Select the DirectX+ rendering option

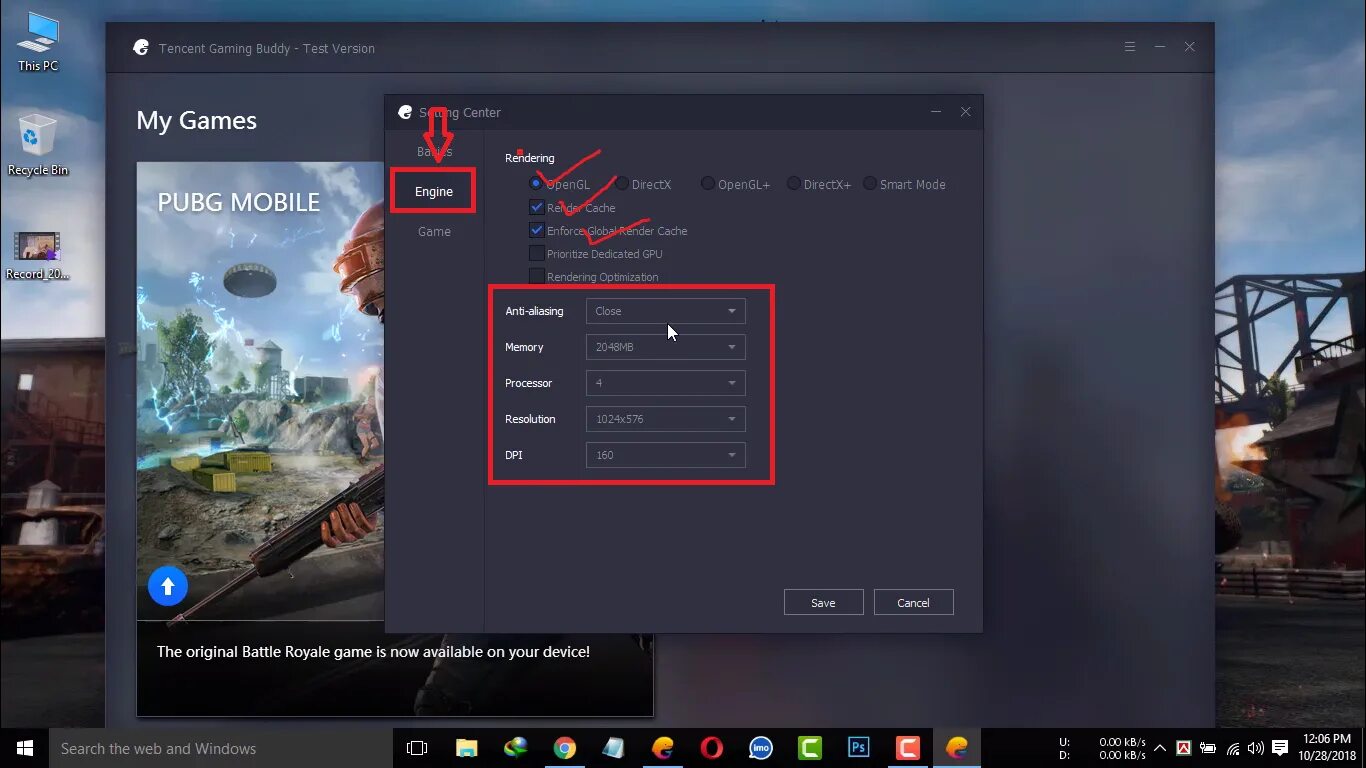tap(794, 184)
